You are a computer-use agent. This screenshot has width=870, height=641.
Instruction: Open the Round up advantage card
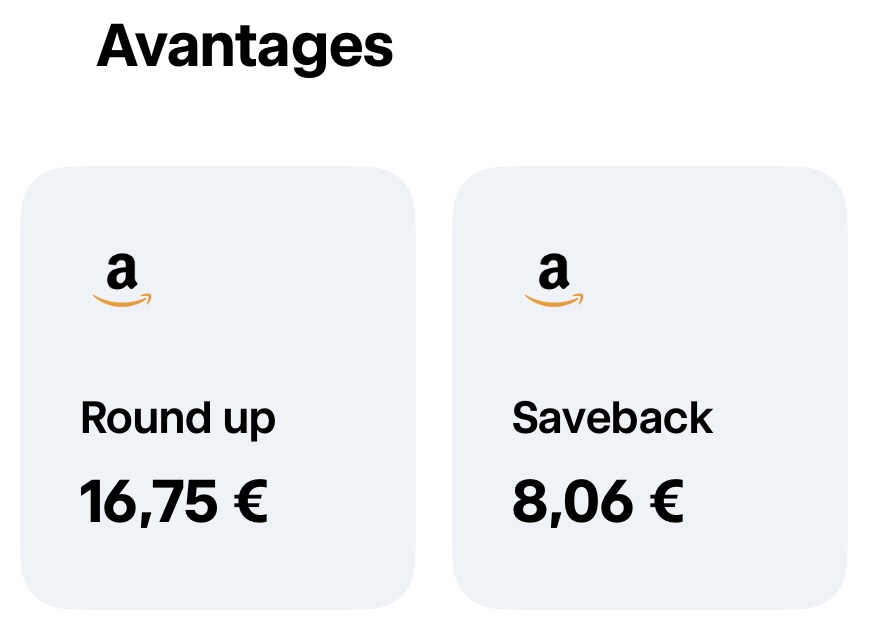tap(218, 387)
